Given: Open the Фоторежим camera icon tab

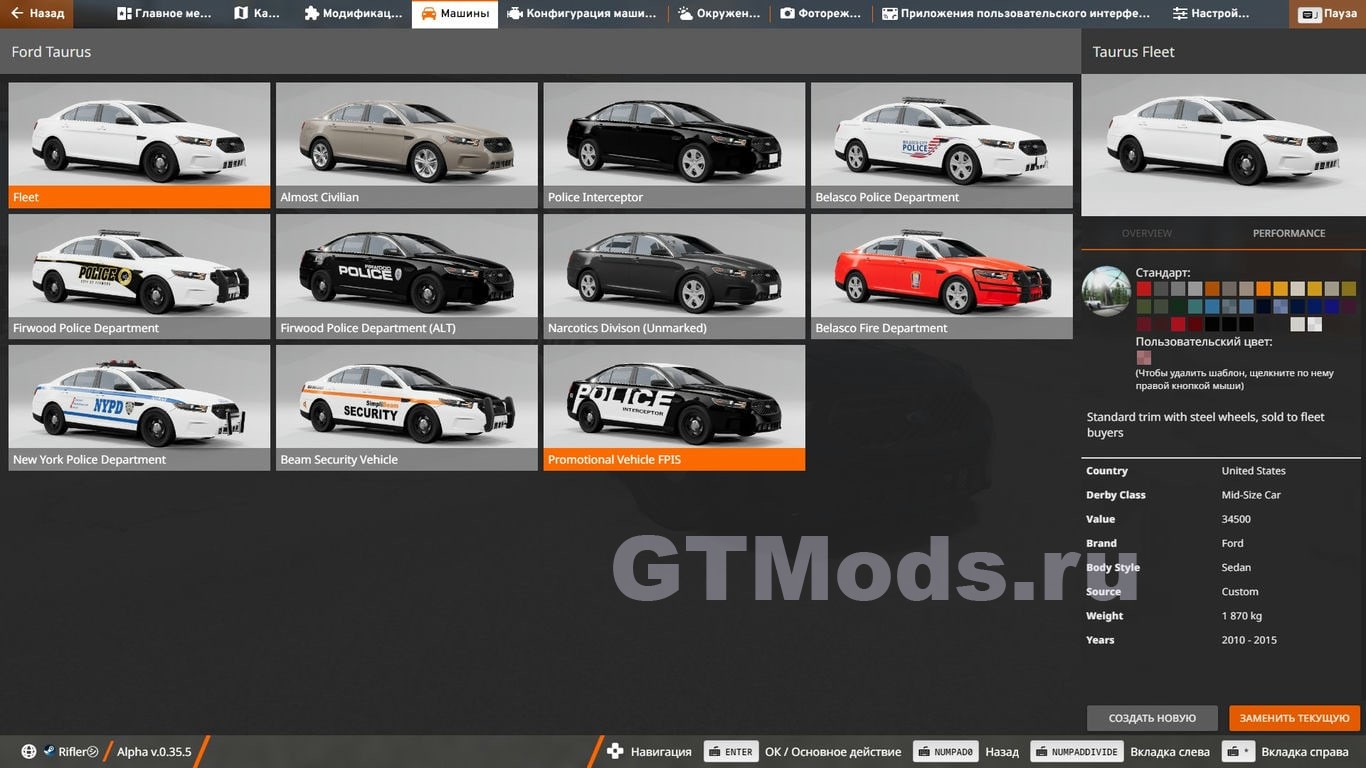Looking at the screenshot, I should point(787,14).
